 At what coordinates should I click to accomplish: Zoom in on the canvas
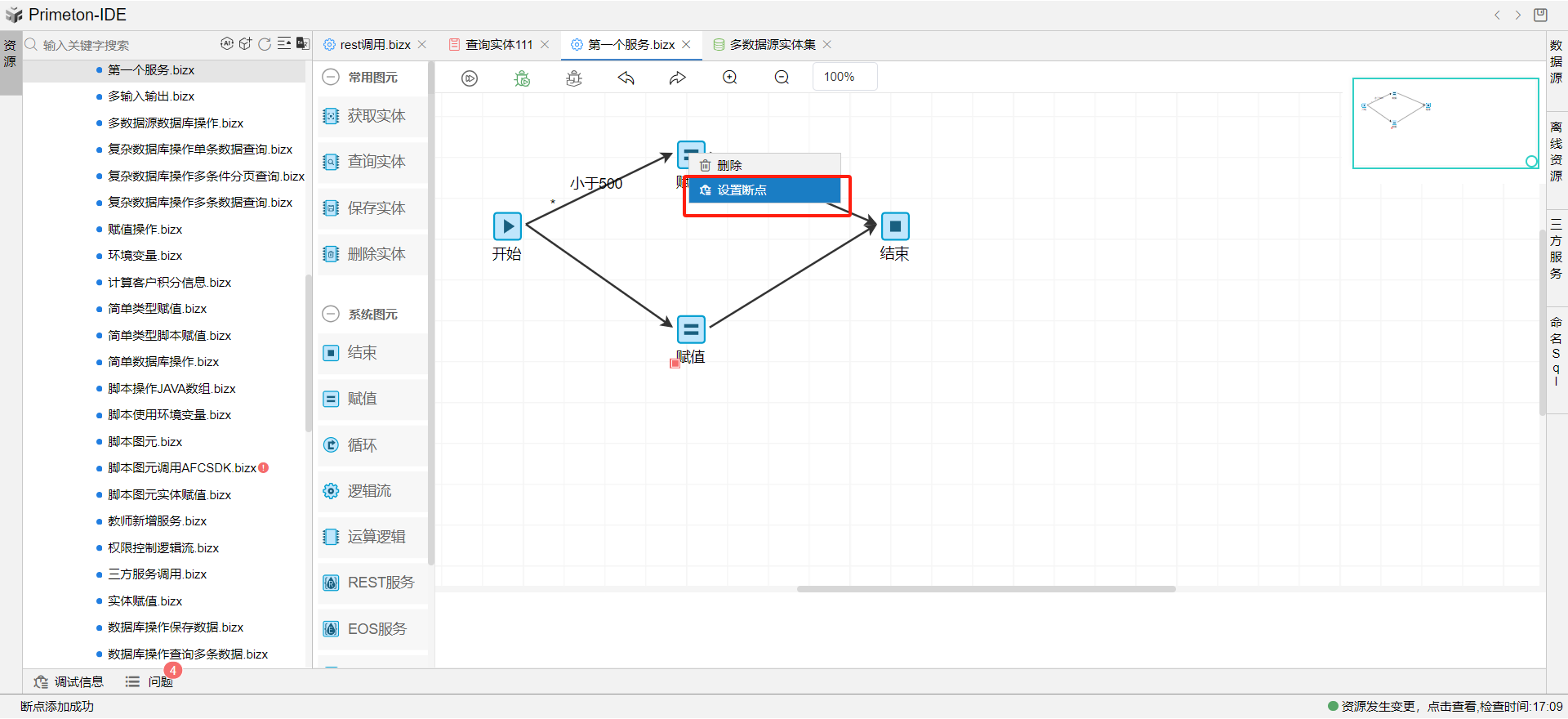tap(730, 78)
